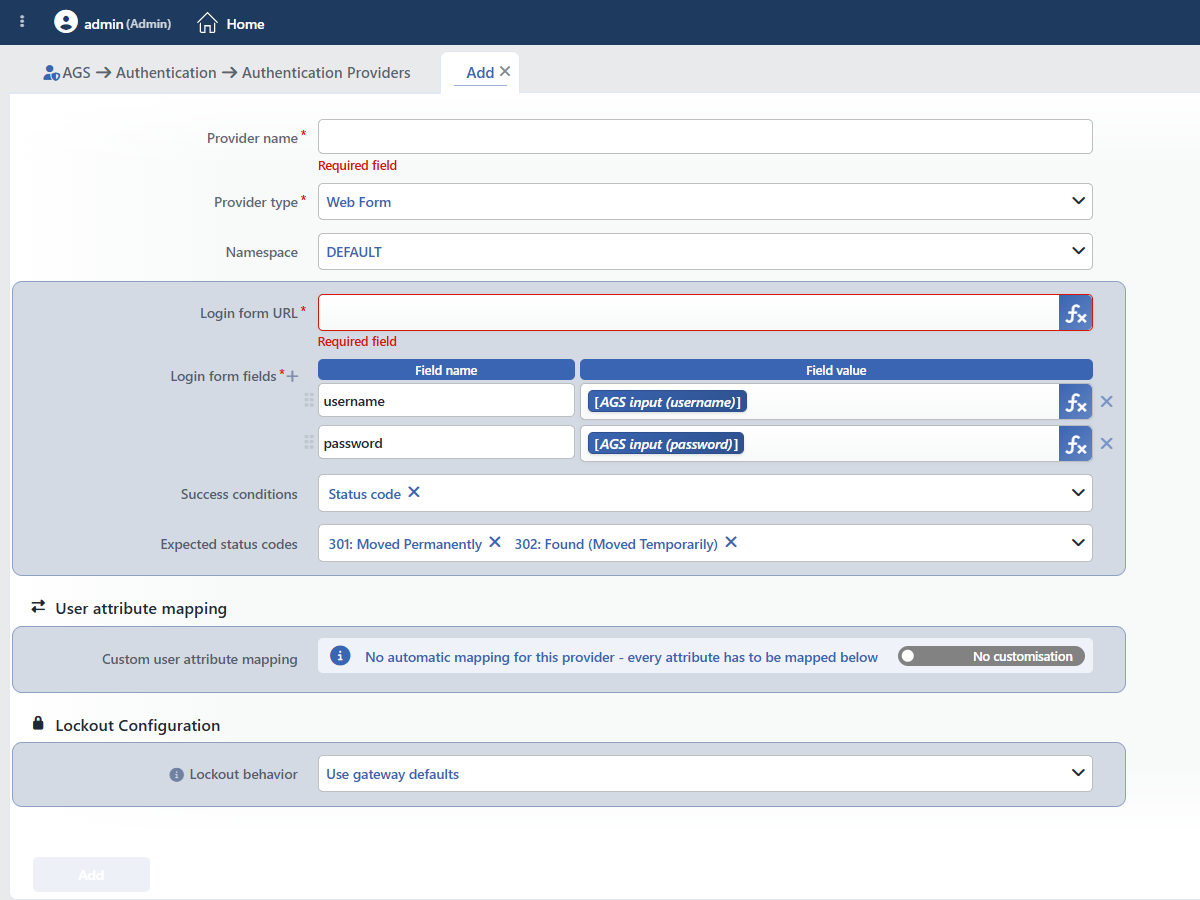This screenshot has width=1200, height=900.
Task: Click the Required field message under Login form URL
Action: click(357, 342)
